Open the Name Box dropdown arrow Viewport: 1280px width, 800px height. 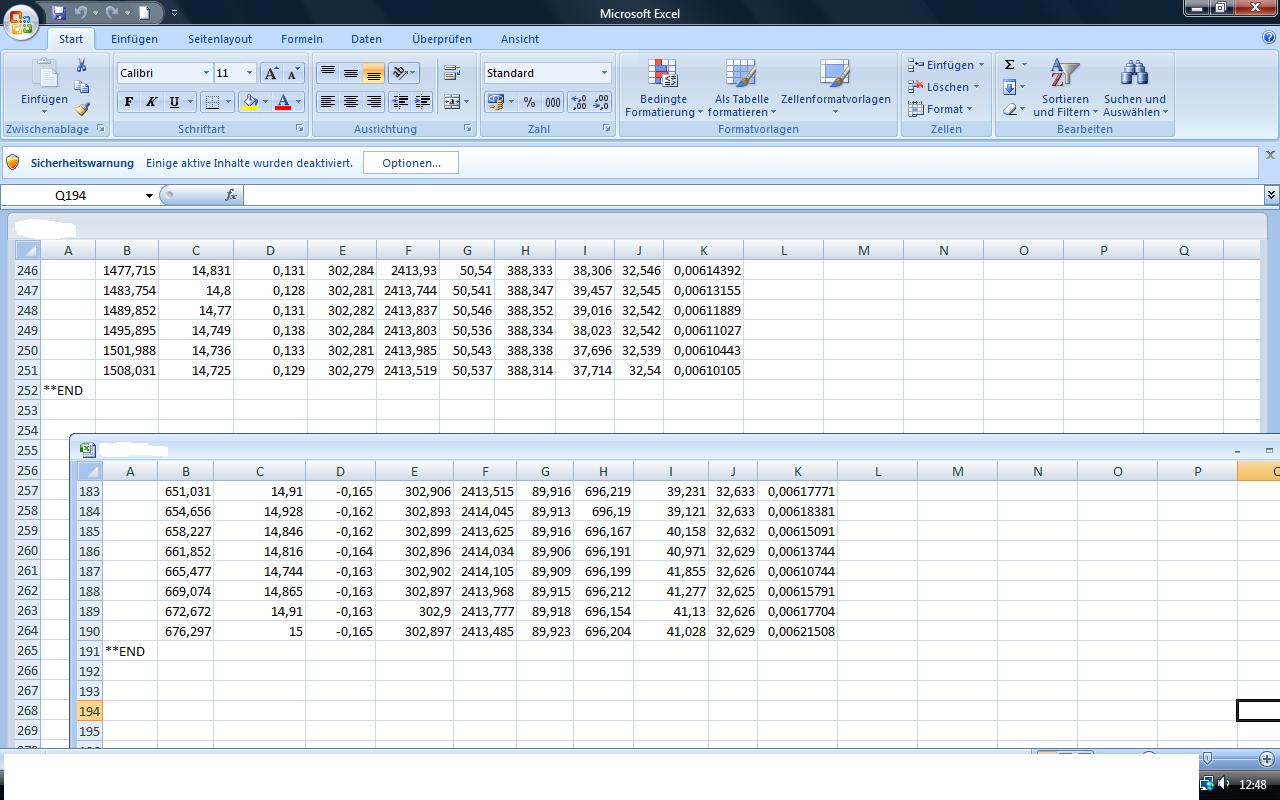[x=149, y=195]
